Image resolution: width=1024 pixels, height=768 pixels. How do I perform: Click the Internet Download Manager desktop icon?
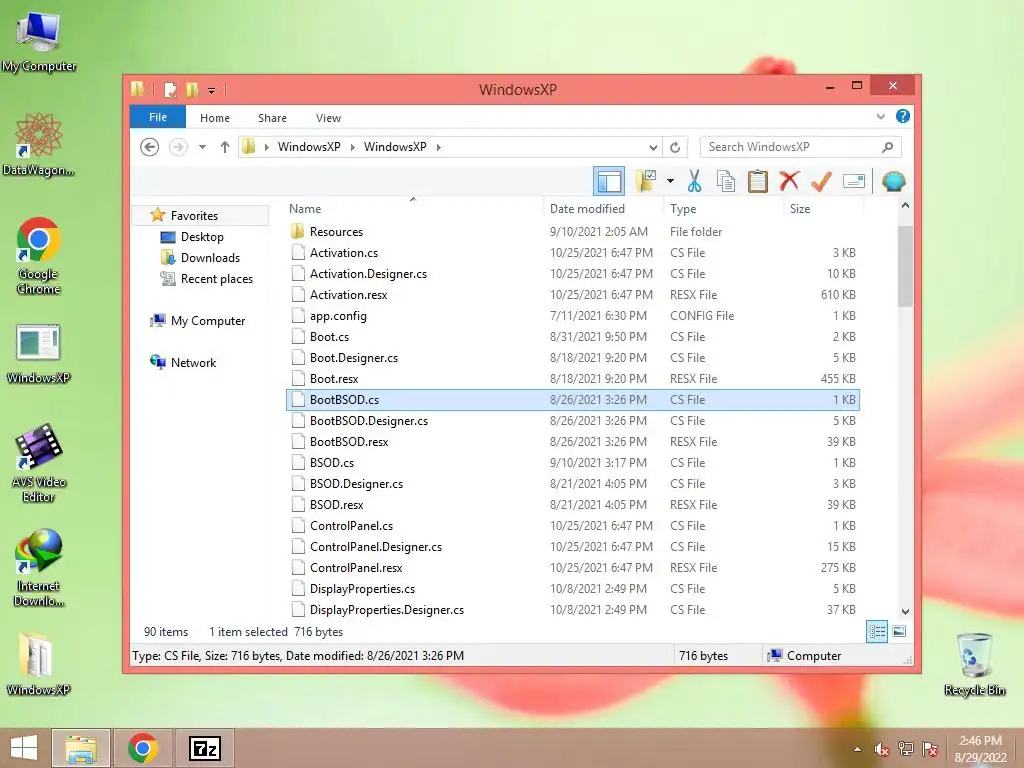pos(39,568)
